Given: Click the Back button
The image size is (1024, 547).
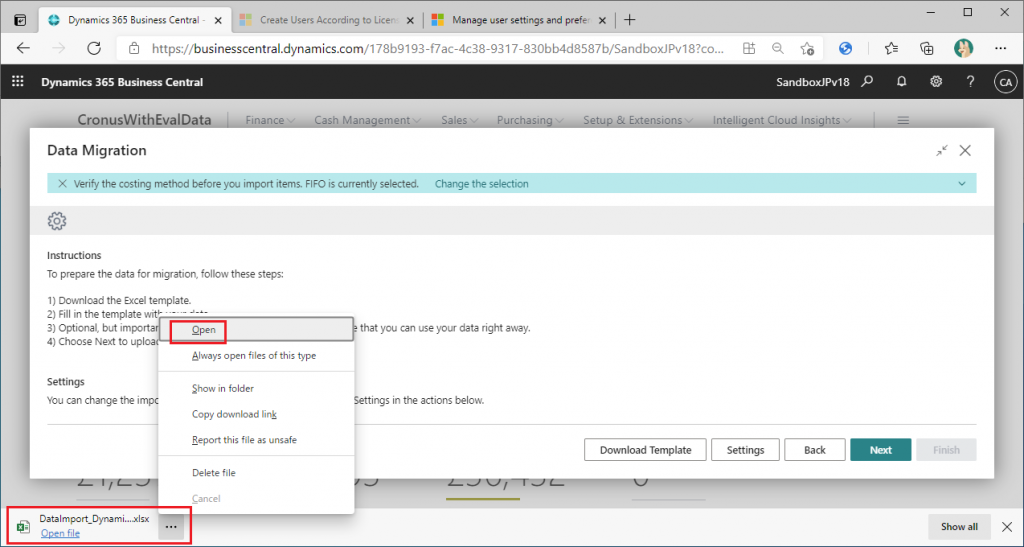Looking at the screenshot, I should click(x=814, y=450).
